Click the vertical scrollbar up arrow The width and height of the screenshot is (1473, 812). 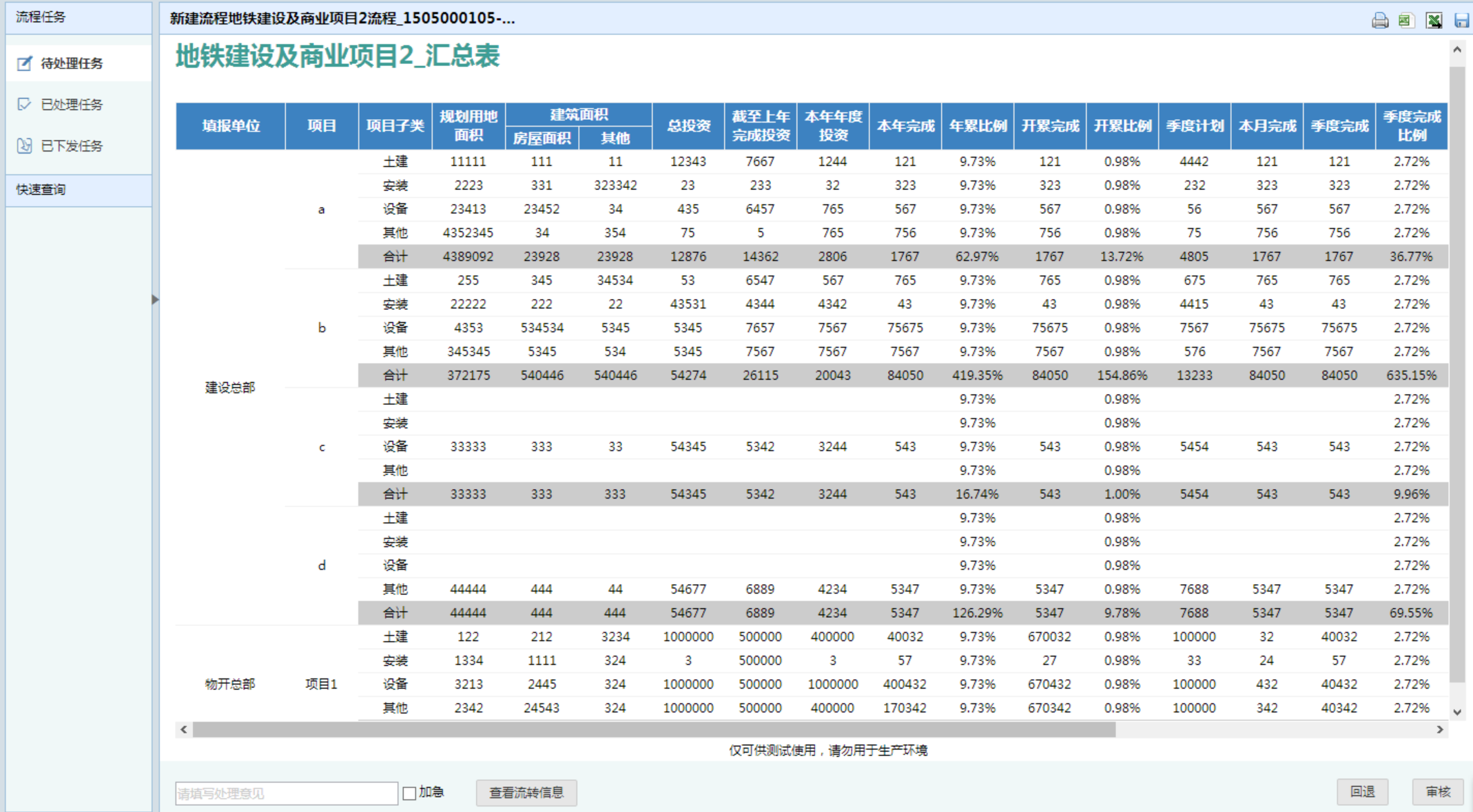[x=1457, y=50]
